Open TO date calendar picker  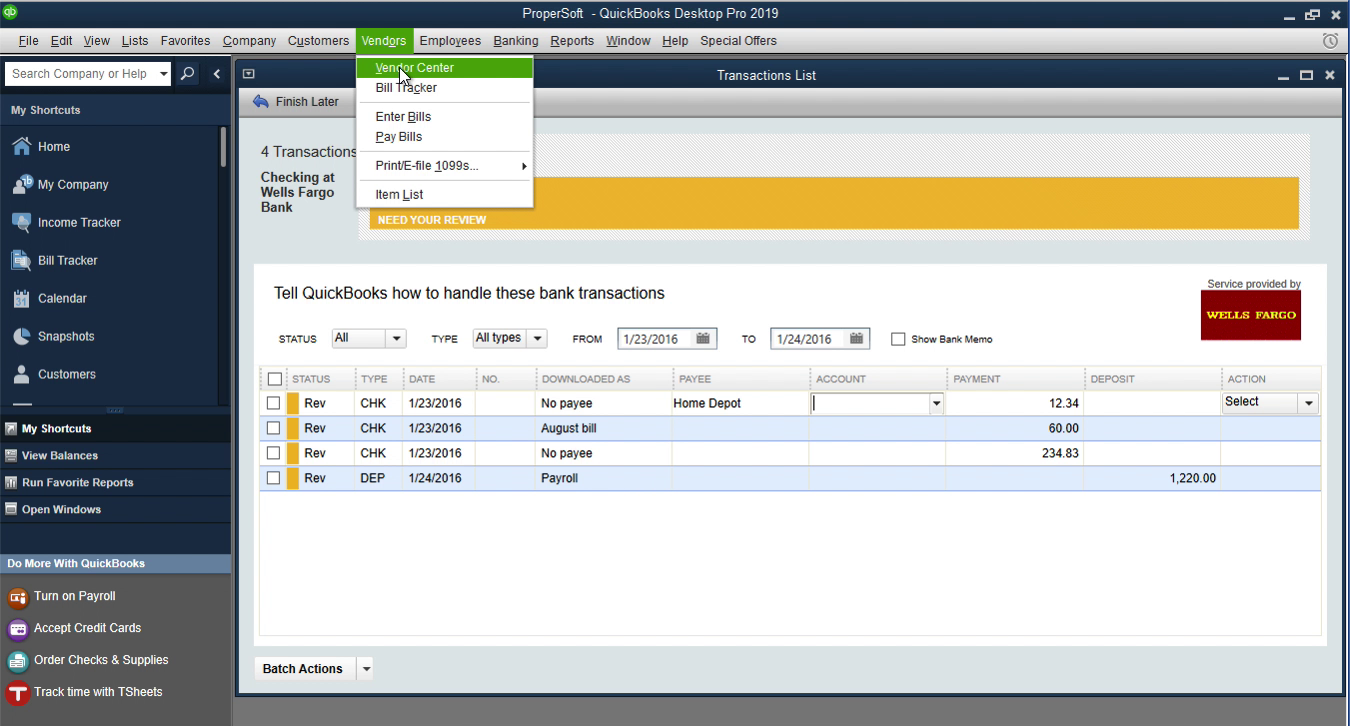856,339
